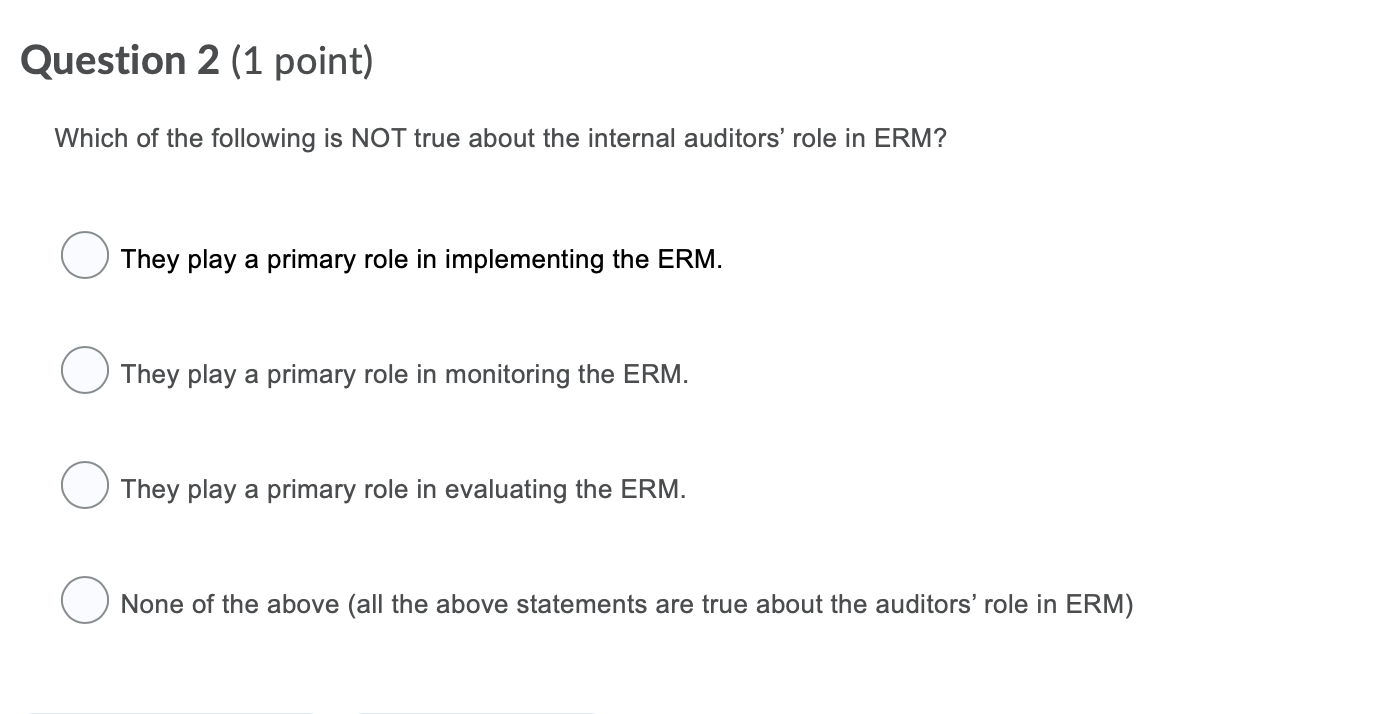Click the answer text about evaluating the ERM

coord(402,489)
